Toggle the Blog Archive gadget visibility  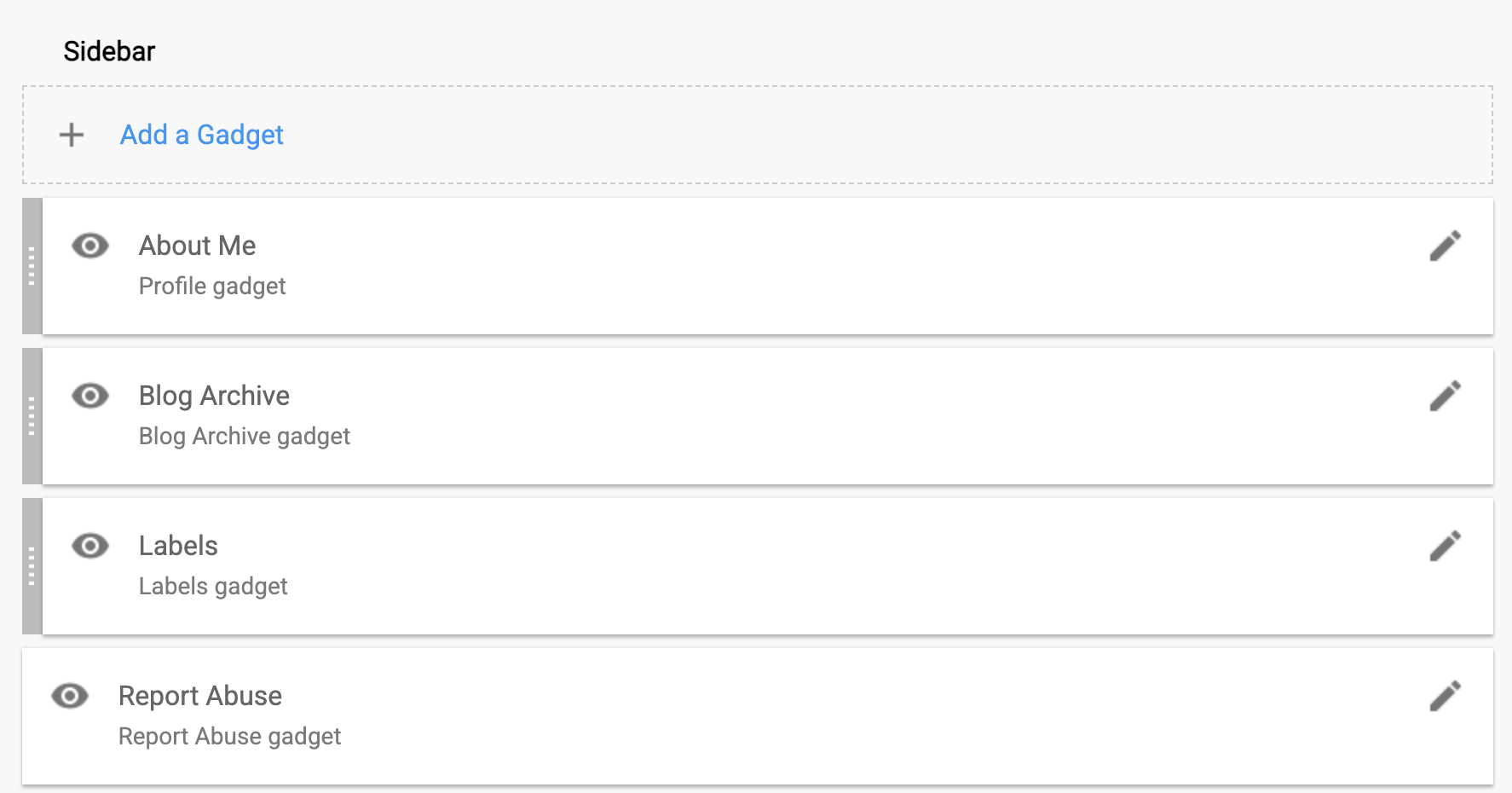[89, 396]
